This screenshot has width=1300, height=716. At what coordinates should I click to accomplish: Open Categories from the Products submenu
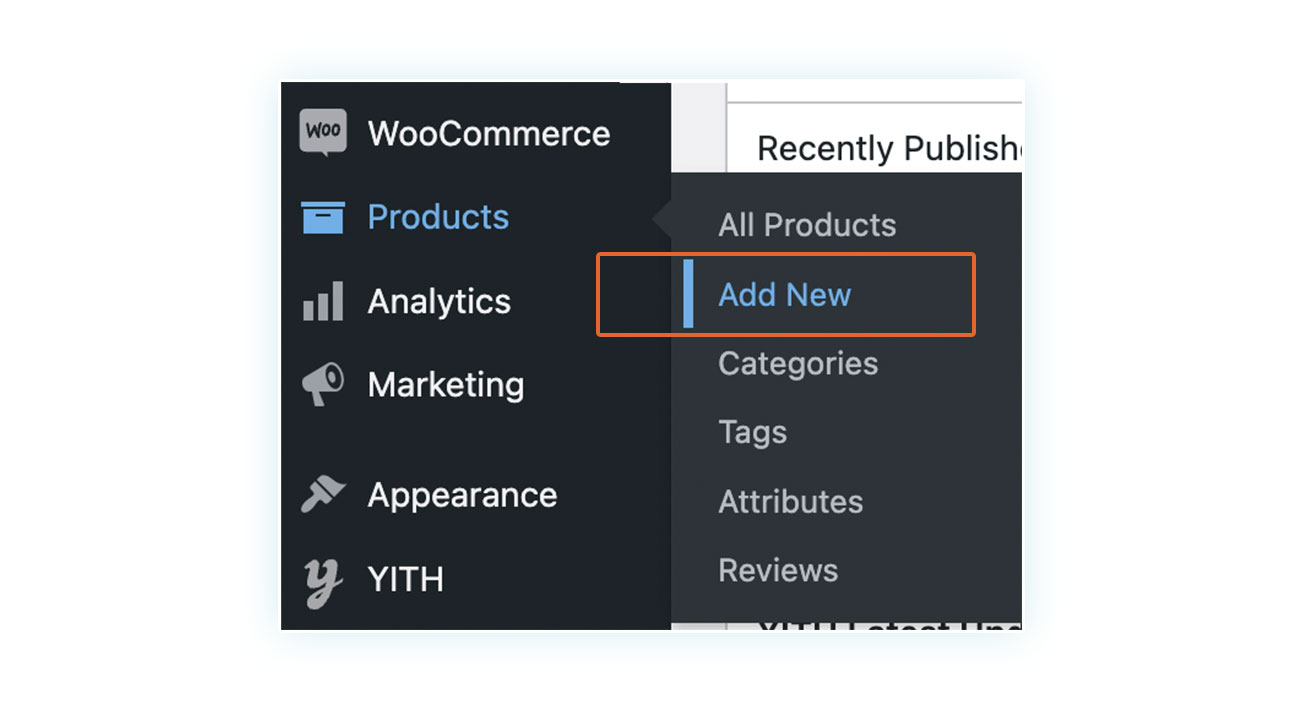click(x=798, y=363)
